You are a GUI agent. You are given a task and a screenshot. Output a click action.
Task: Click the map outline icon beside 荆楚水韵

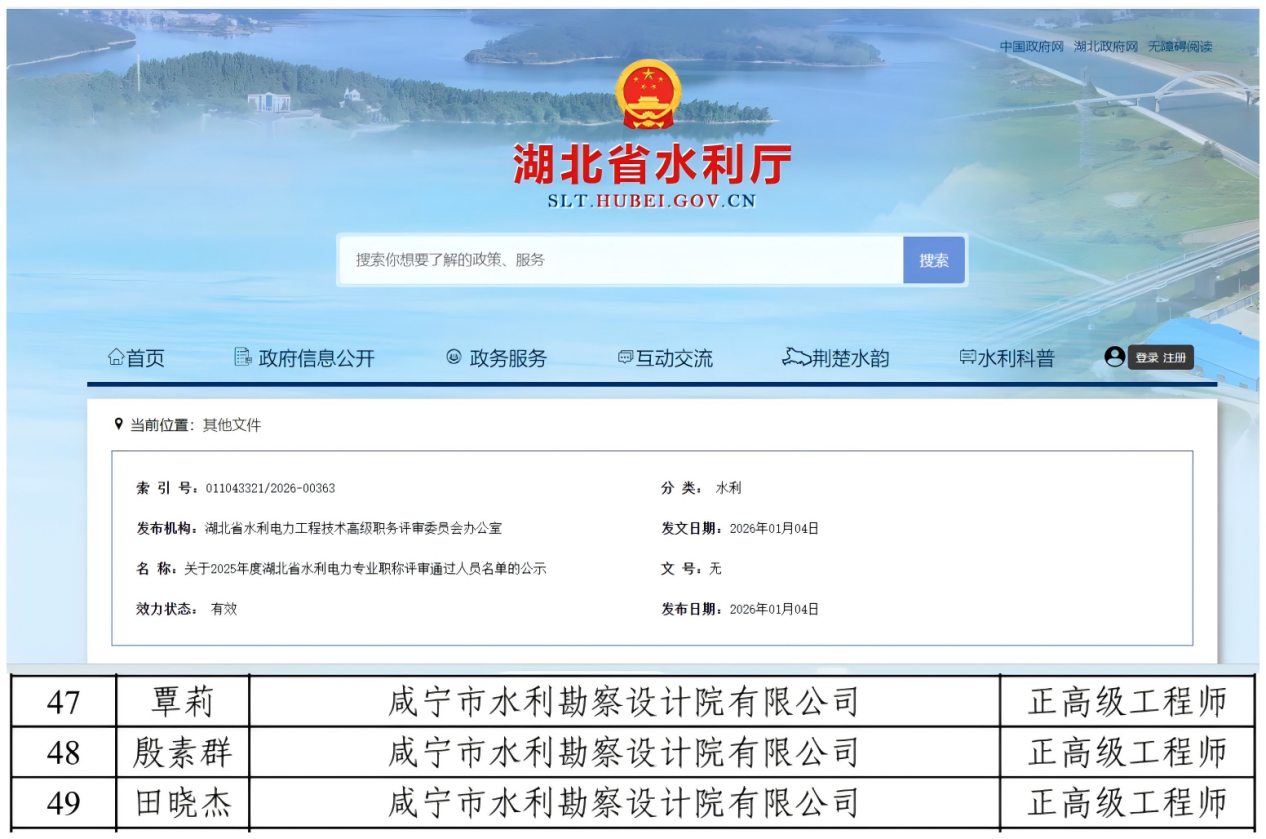[x=796, y=357]
